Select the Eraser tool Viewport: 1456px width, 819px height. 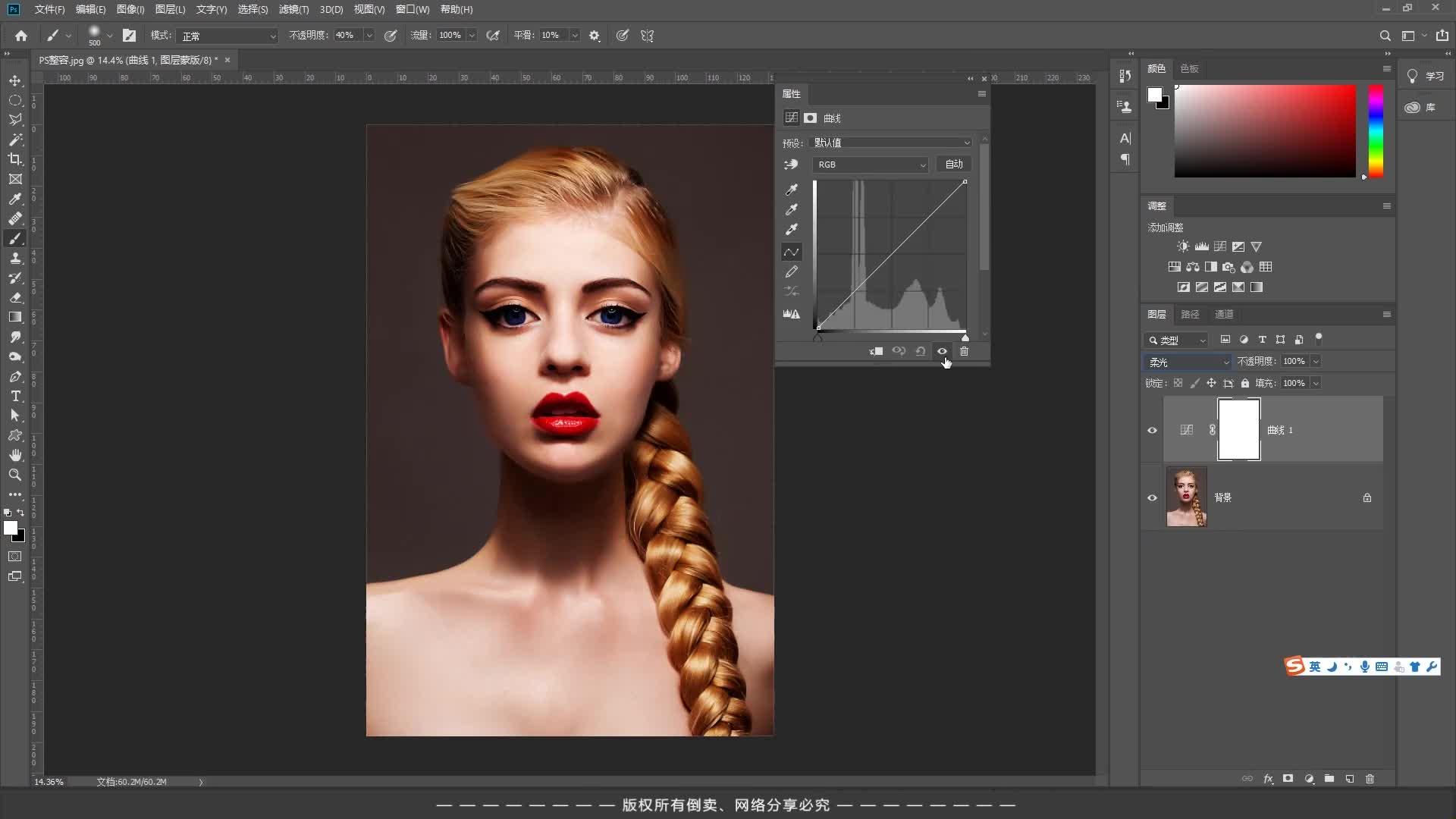(15, 297)
